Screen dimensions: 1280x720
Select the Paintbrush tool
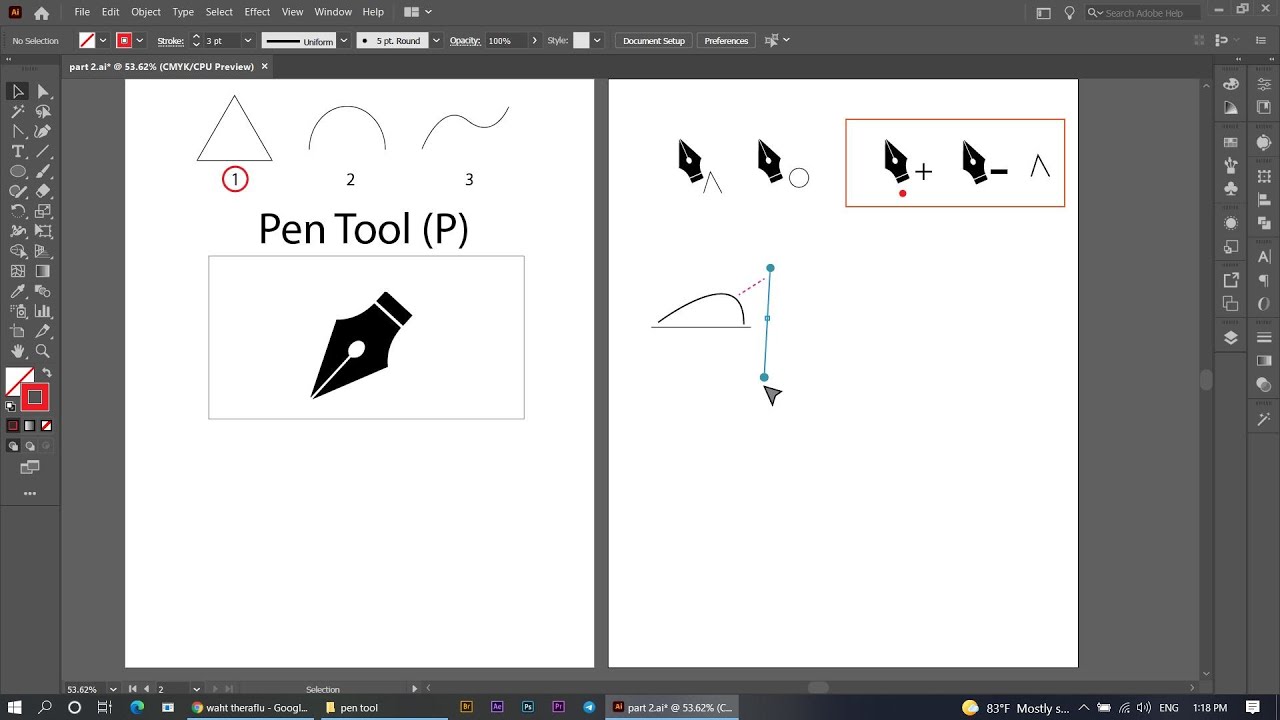(43, 172)
